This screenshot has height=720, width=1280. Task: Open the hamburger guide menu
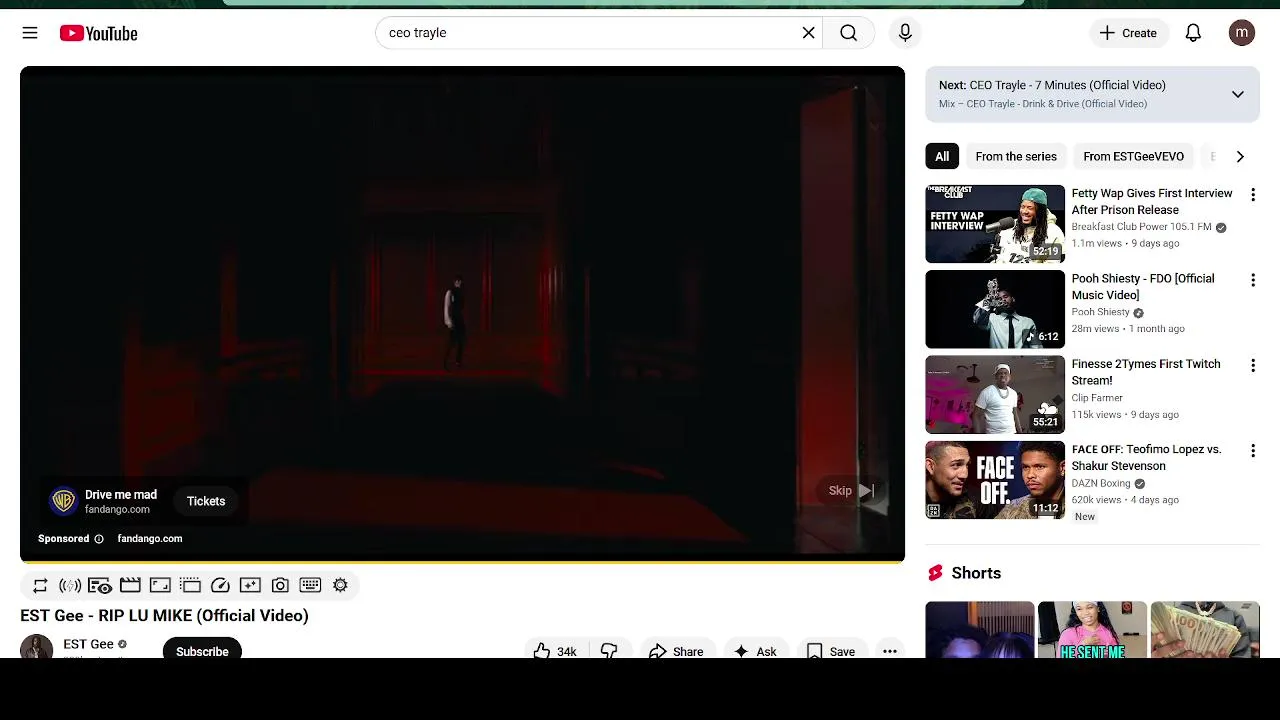pos(30,33)
